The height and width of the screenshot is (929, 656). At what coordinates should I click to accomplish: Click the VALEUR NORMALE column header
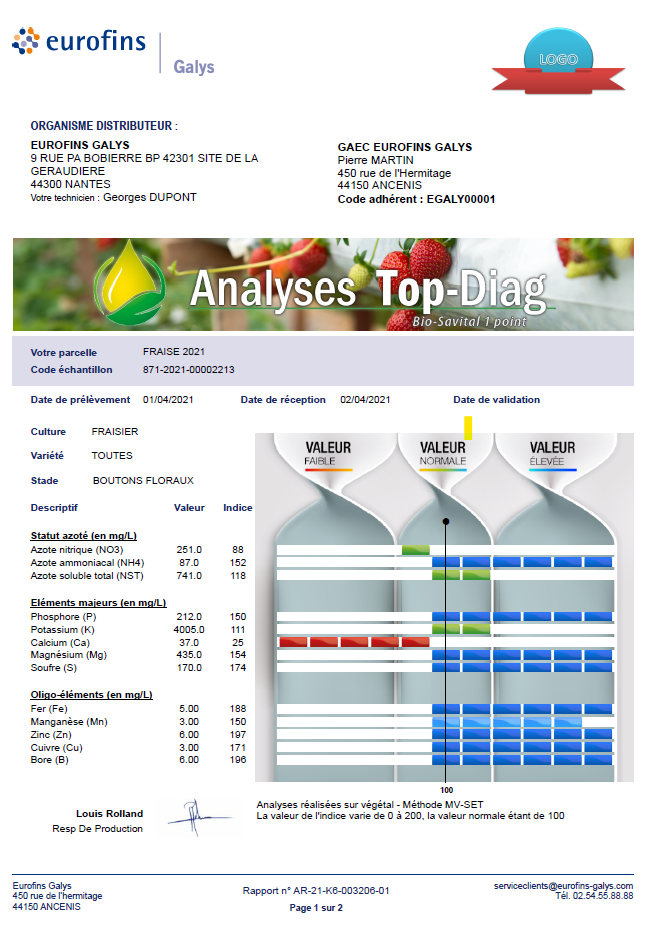click(x=443, y=454)
